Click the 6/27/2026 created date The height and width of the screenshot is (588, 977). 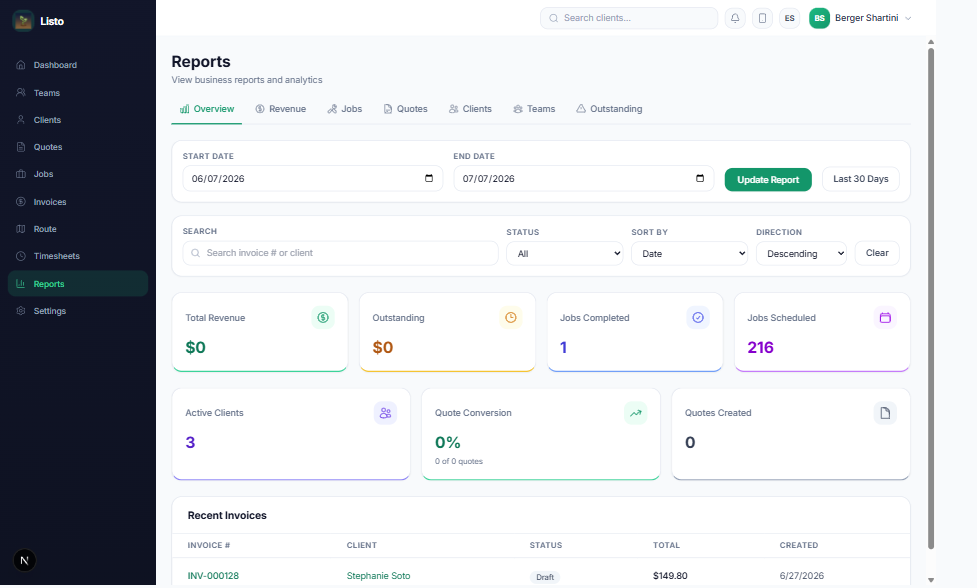click(801, 576)
